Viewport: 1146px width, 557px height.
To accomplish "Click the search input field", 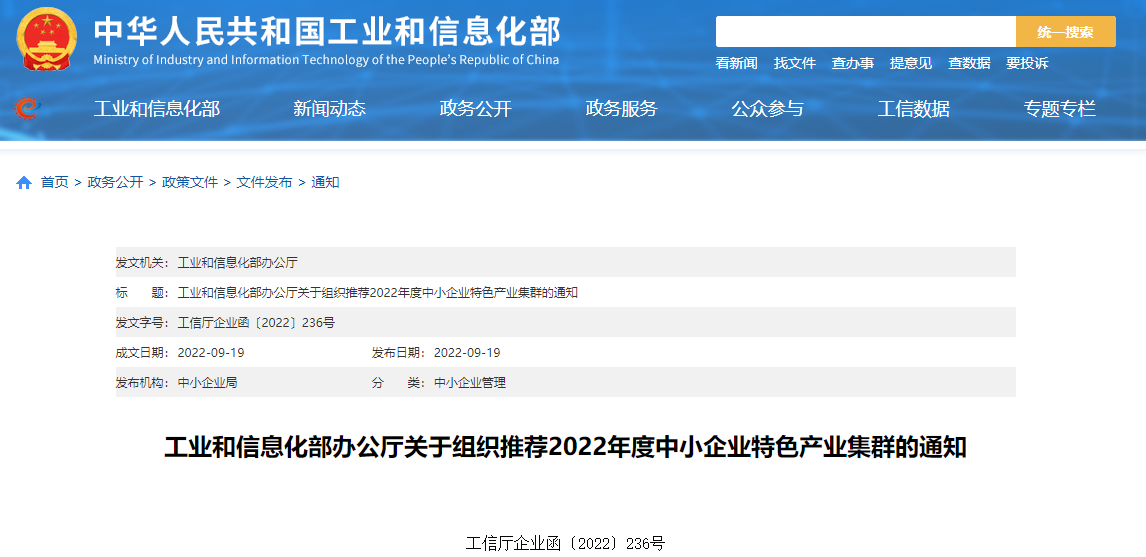I will 865,32.
